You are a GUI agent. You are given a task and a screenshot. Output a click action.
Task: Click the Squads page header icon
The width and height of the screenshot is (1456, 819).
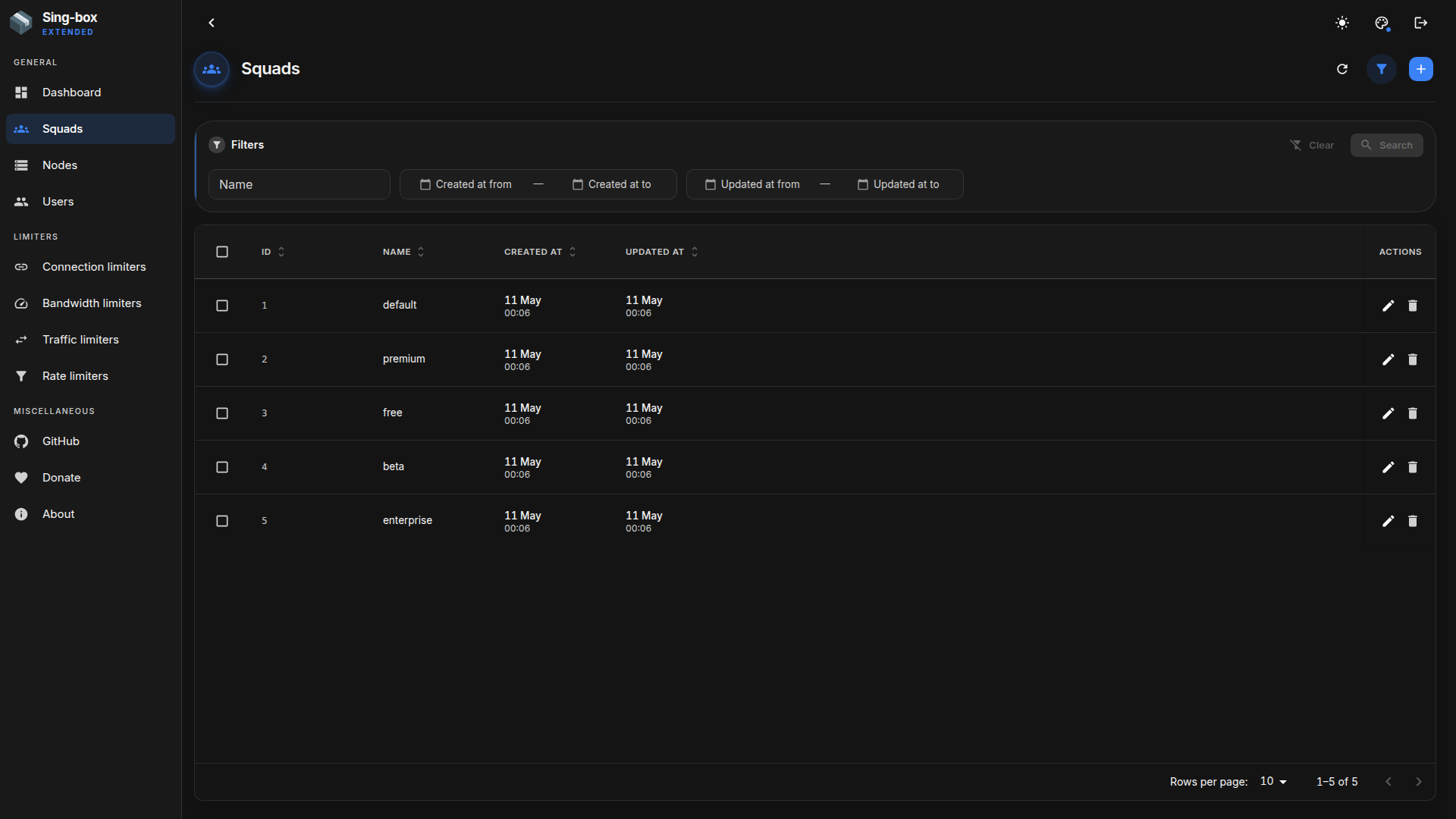(x=212, y=69)
